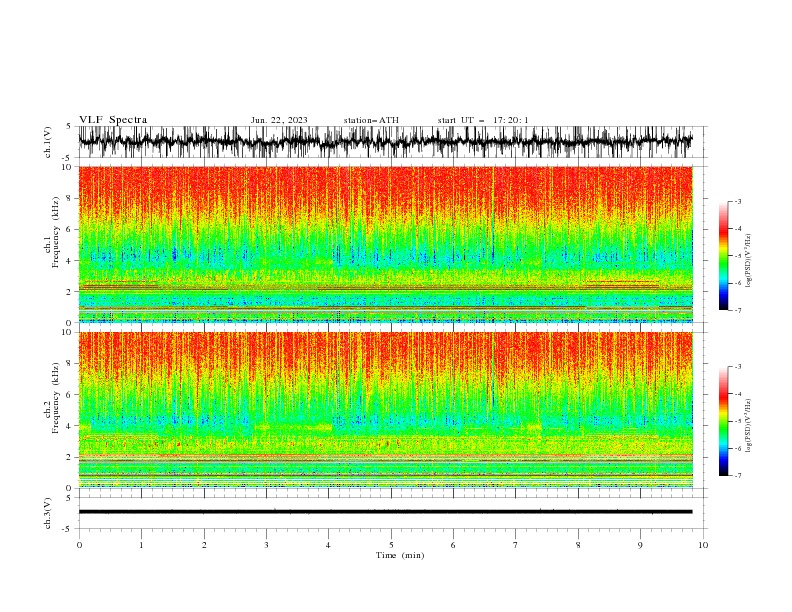Select the date text "Jun. 22, 2023"
Viewport: 792px width, 612px height.
279,120
